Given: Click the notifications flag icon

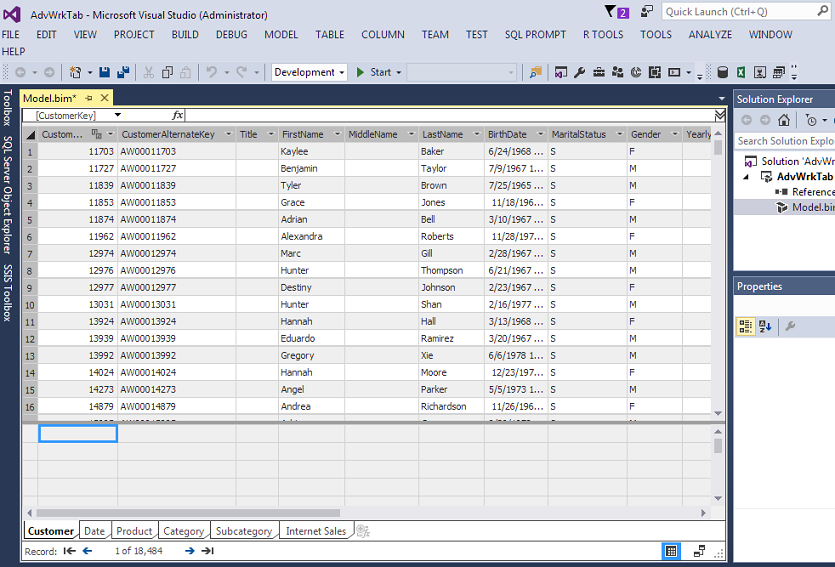Looking at the screenshot, I should (x=611, y=12).
